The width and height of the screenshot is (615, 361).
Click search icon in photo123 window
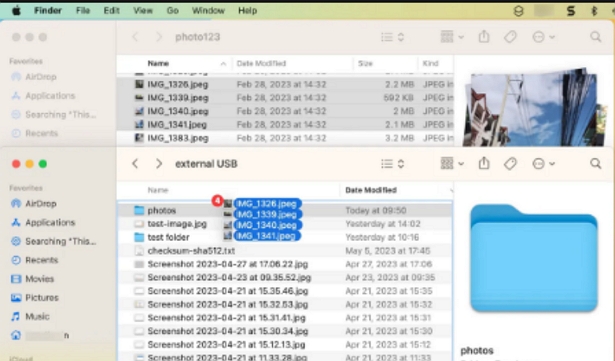tap(595, 37)
